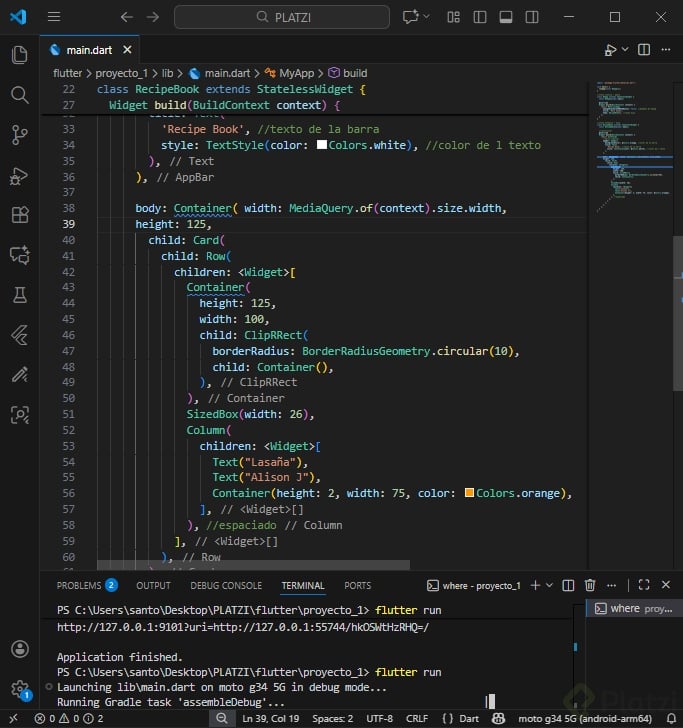The height and width of the screenshot is (728, 683).
Task: Open the Run and Debug view
Action: click(x=19, y=175)
